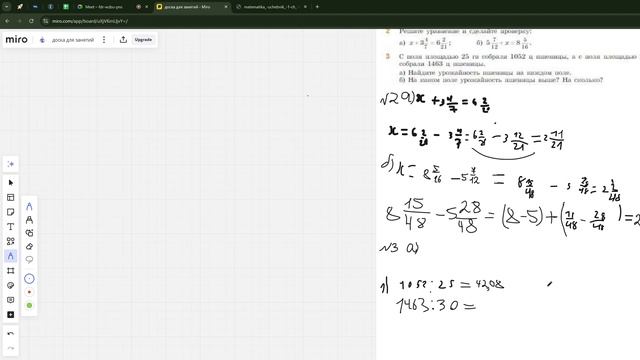The height and width of the screenshot is (360, 640).
Task: Pick the Select cursor tool
Action: 11,182
